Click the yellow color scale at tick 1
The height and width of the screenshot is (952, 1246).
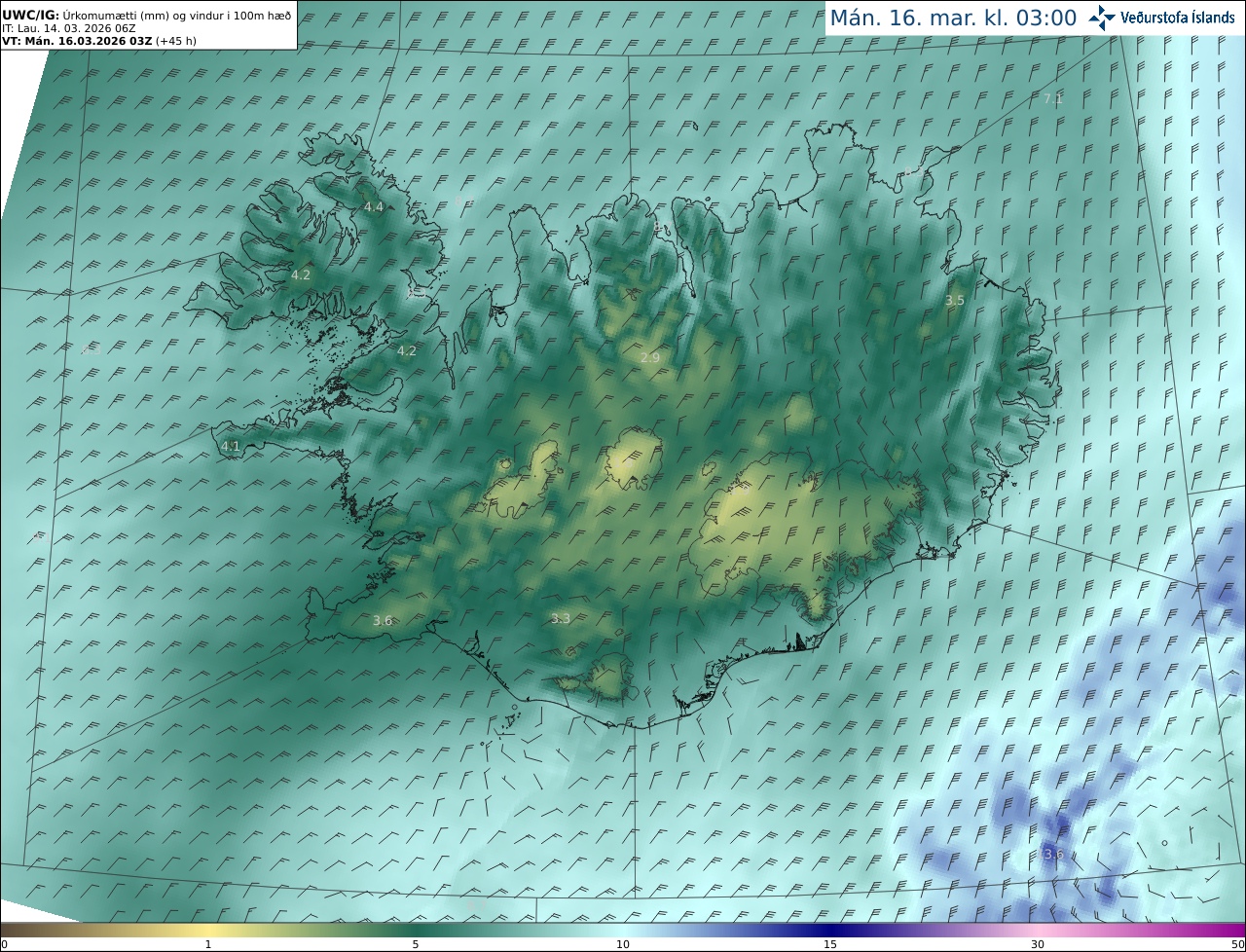(x=208, y=931)
